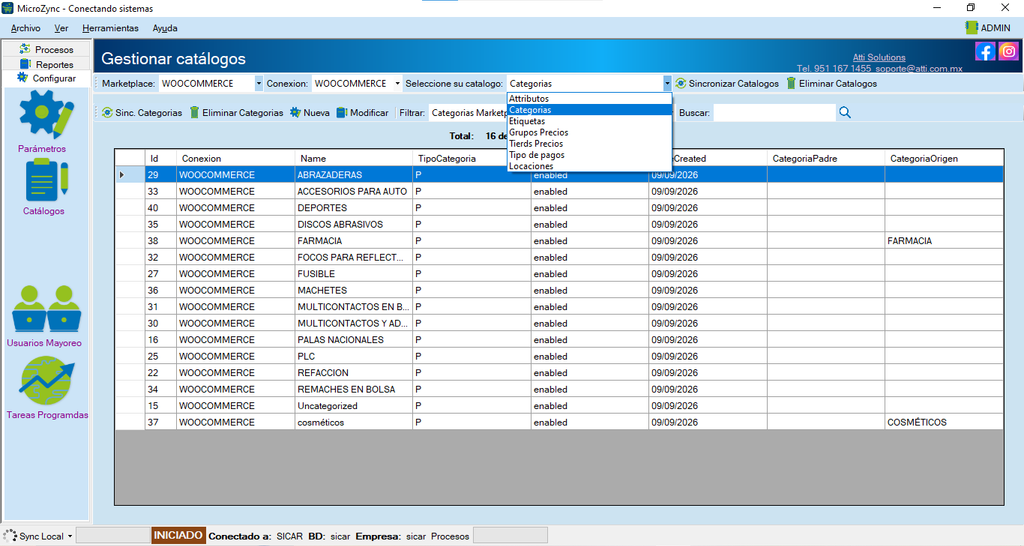Sort by Id column header
The width and height of the screenshot is (1024, 546).
click(160, 158)
